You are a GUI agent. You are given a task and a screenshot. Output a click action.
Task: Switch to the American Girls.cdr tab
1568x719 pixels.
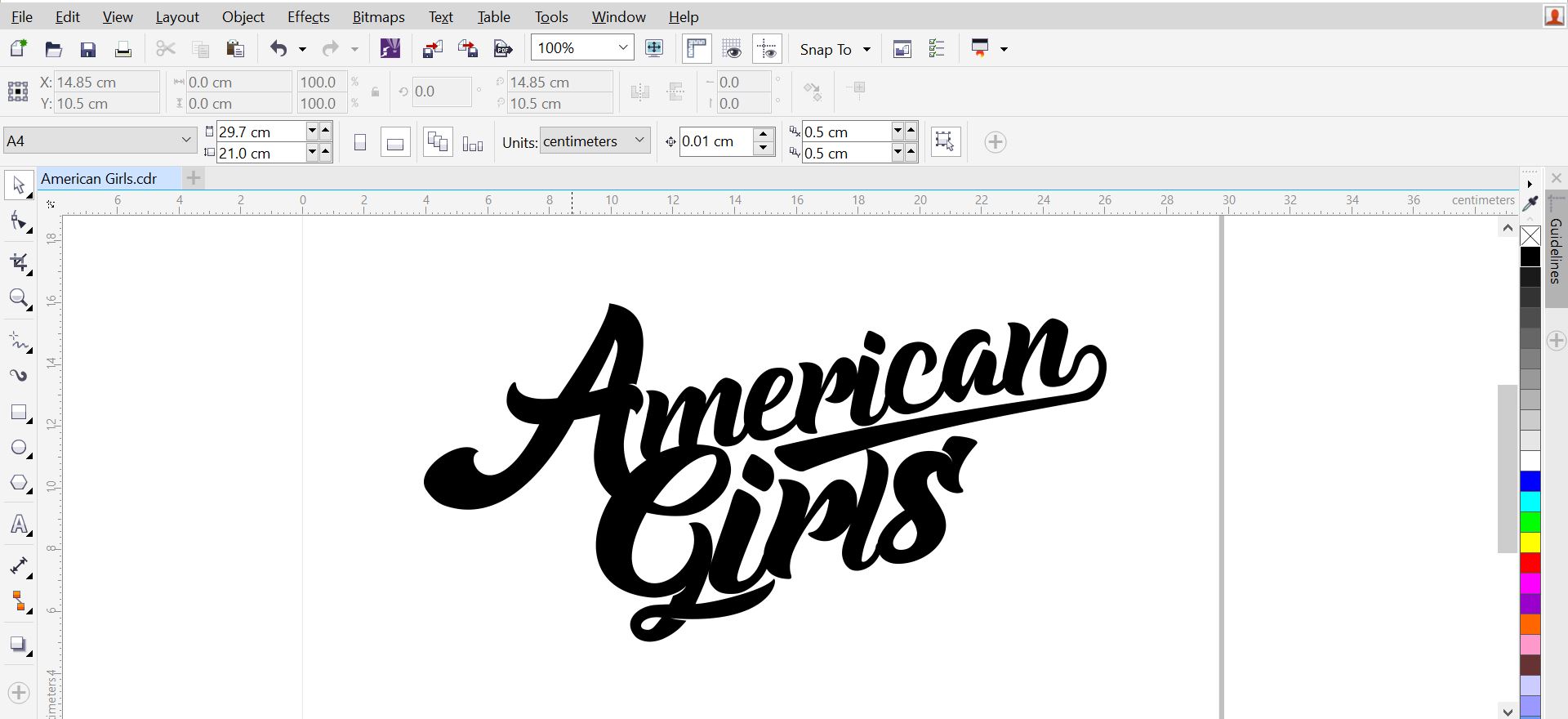(x=99, y=179)
